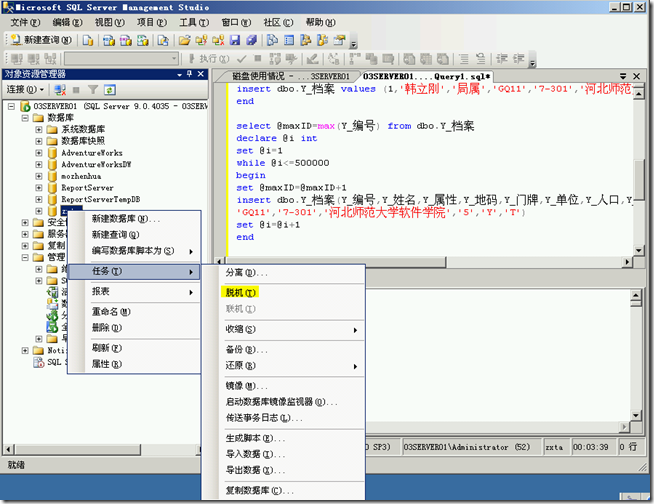Open the 对象资源管理器 window position dropdown arrow
Screen dimensions: 654x504
click(179, 74)
